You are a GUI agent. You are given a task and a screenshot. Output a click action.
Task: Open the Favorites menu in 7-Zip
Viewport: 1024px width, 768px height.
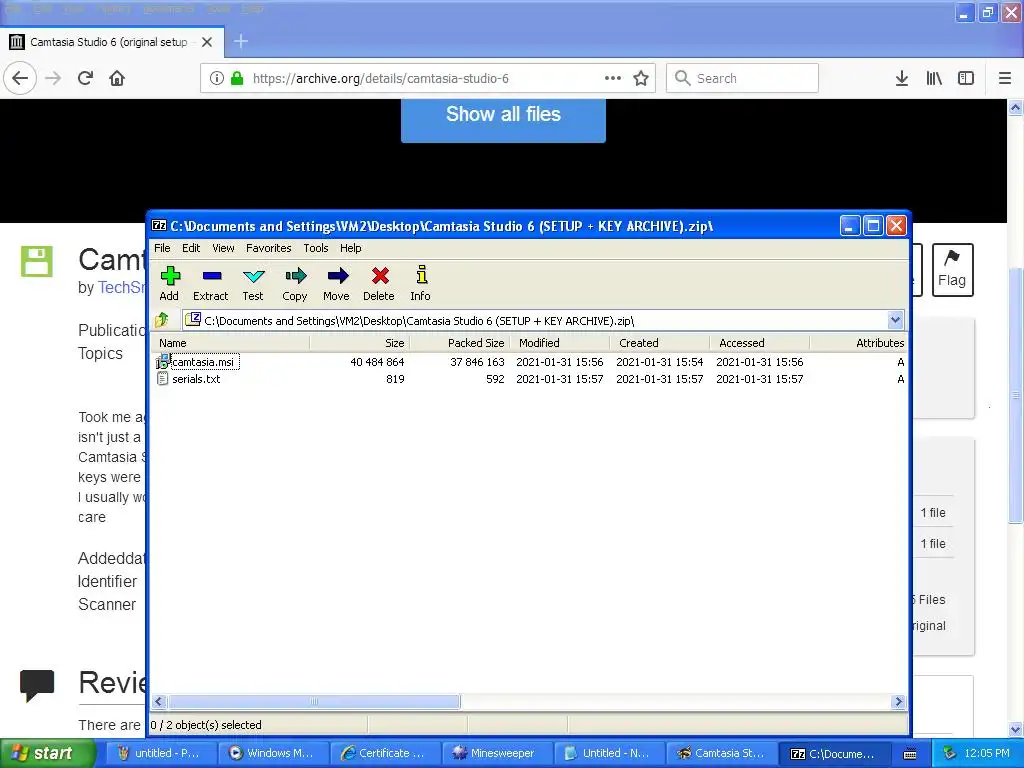[268, 248]
